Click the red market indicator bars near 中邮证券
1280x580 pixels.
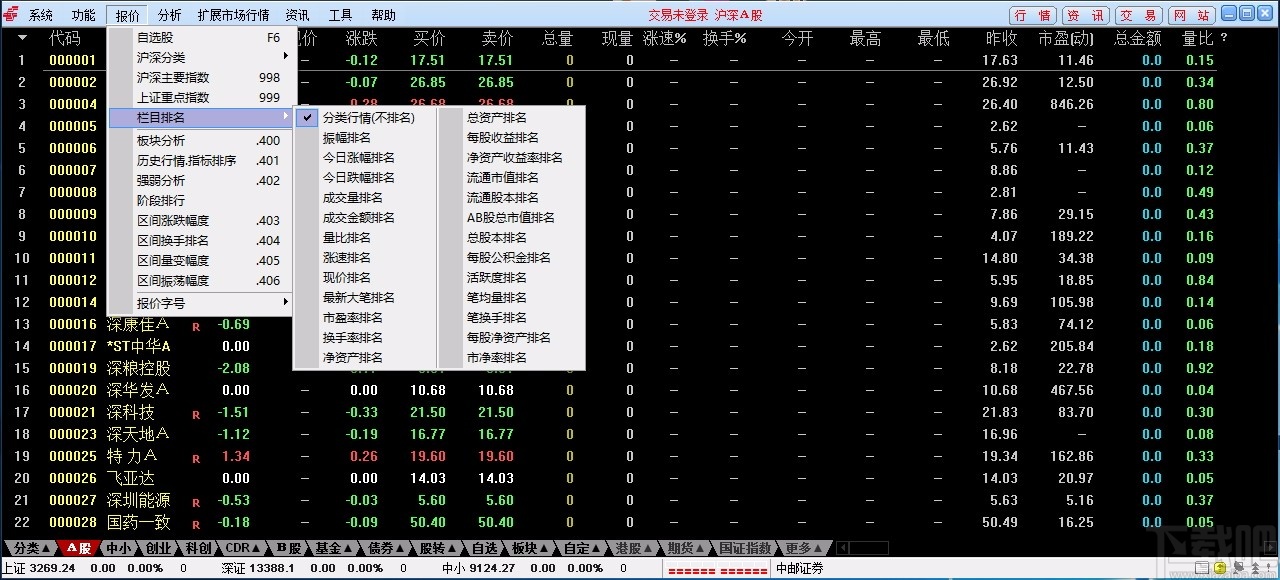click(718, 568)
